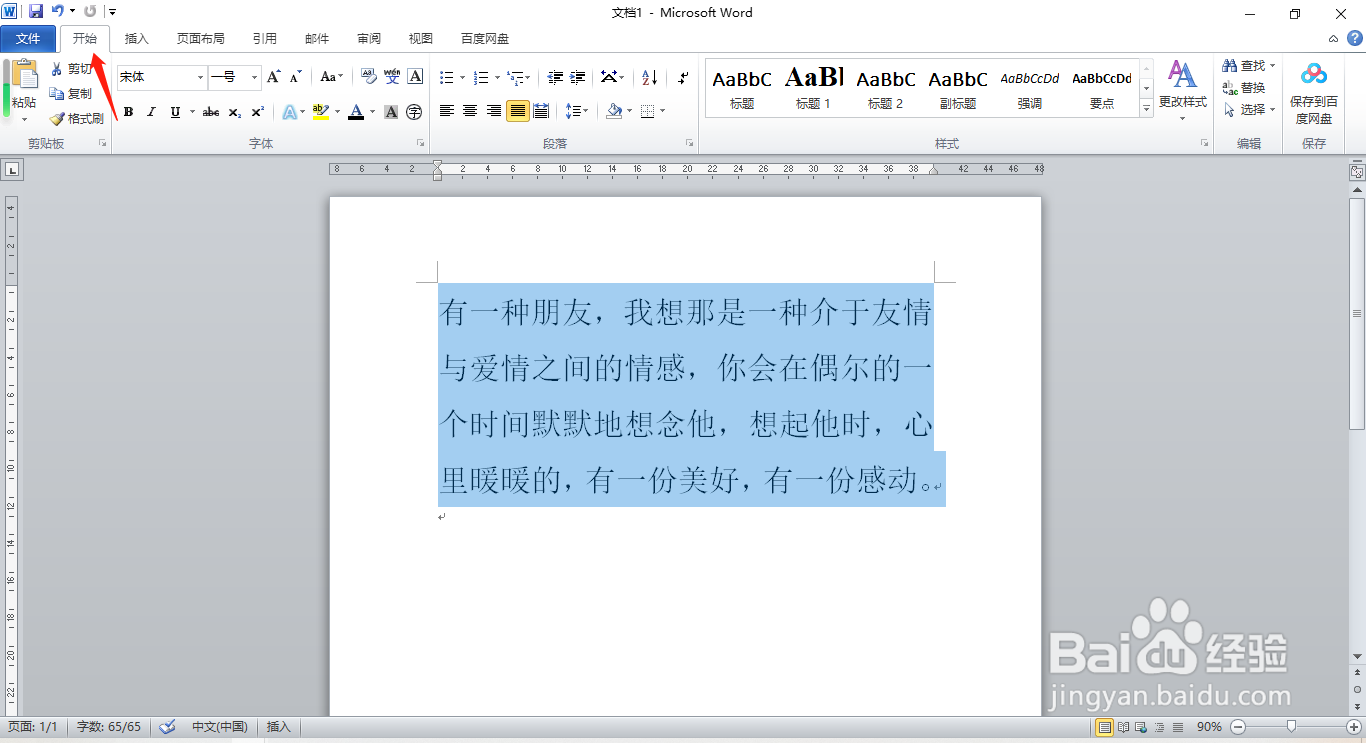
Task: Select the Format Painter (格式刷)
Action: 77,118
